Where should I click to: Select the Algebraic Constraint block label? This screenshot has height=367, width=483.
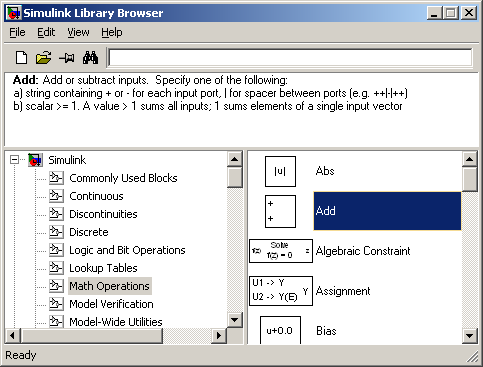click(x=363, y=251)
